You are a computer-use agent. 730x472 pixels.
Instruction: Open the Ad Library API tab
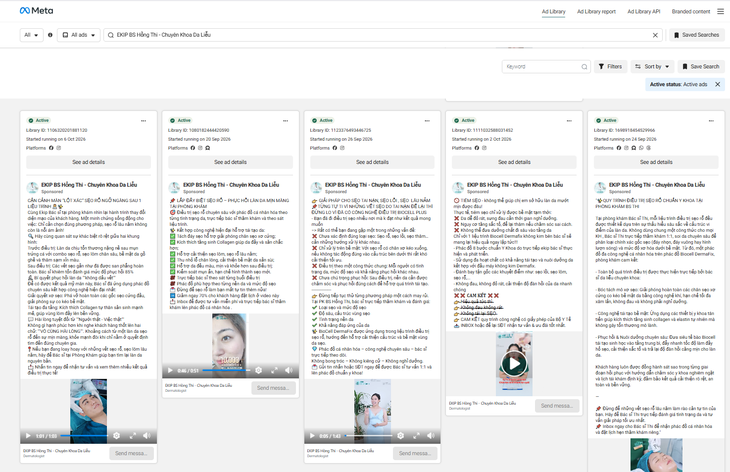point(643,12)
